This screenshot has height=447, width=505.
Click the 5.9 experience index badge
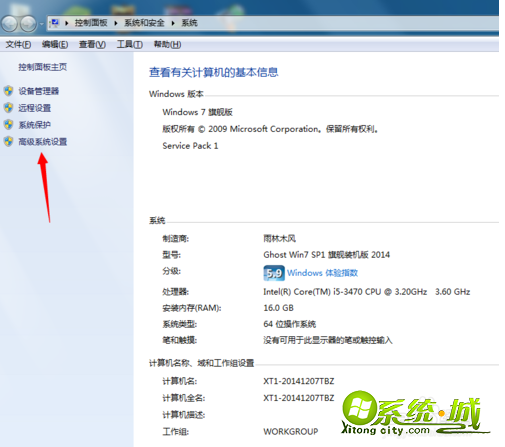pos(274,273)
